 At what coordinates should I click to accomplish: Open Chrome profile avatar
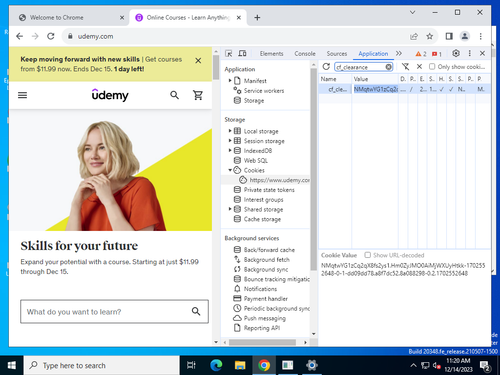pyautogui.click(x=465, y=36)
